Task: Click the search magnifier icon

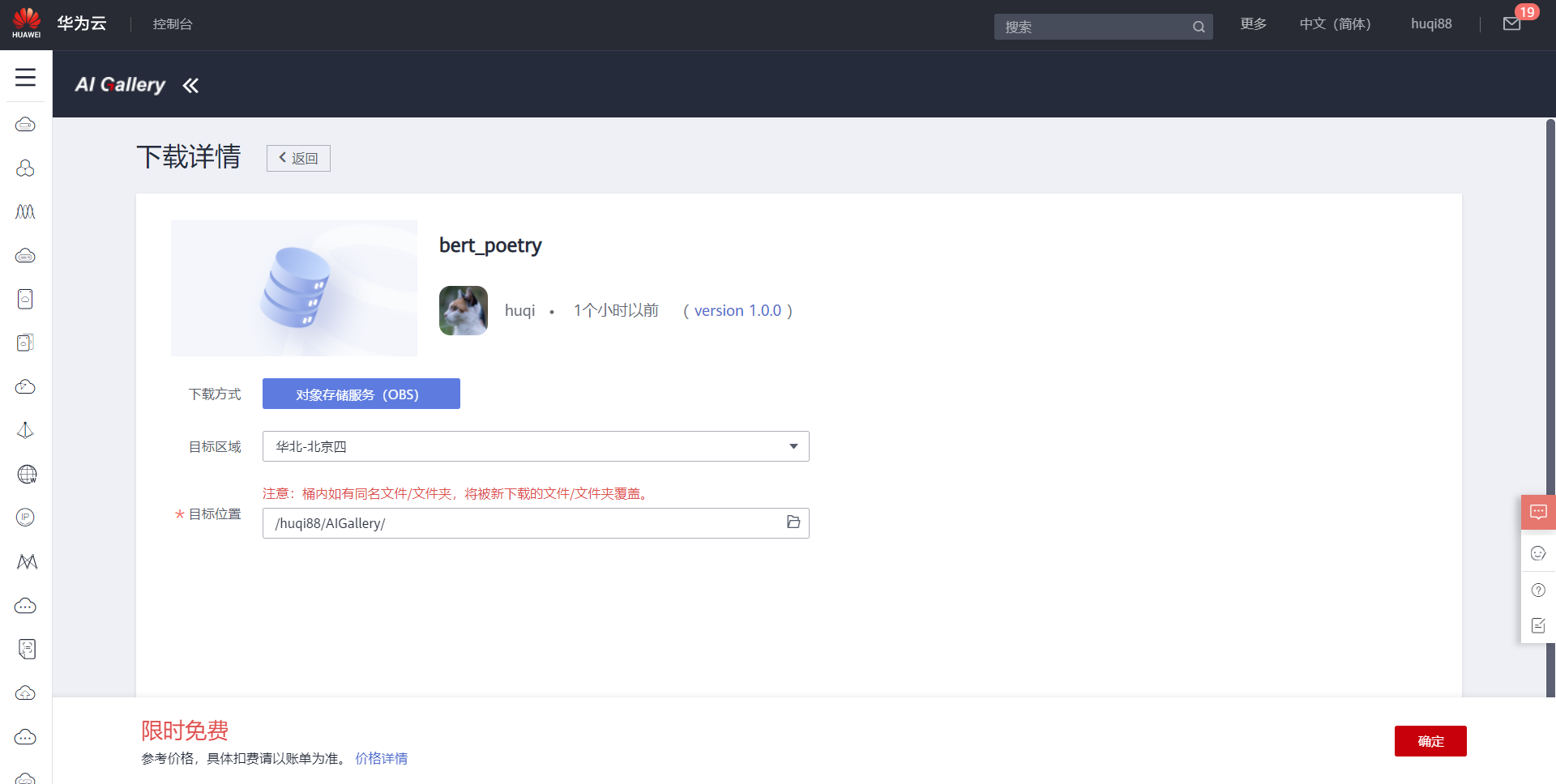Action: tap(1199, 27)
